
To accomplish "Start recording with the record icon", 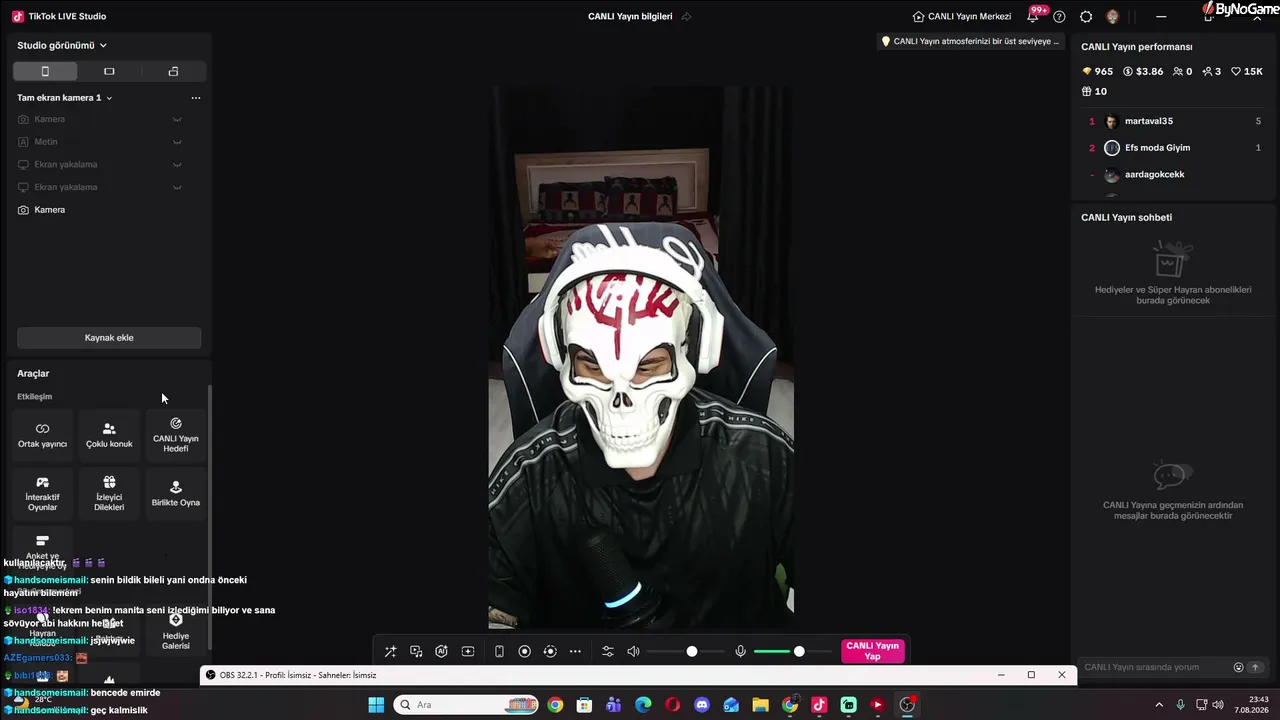I will click(x=524, y=651).
